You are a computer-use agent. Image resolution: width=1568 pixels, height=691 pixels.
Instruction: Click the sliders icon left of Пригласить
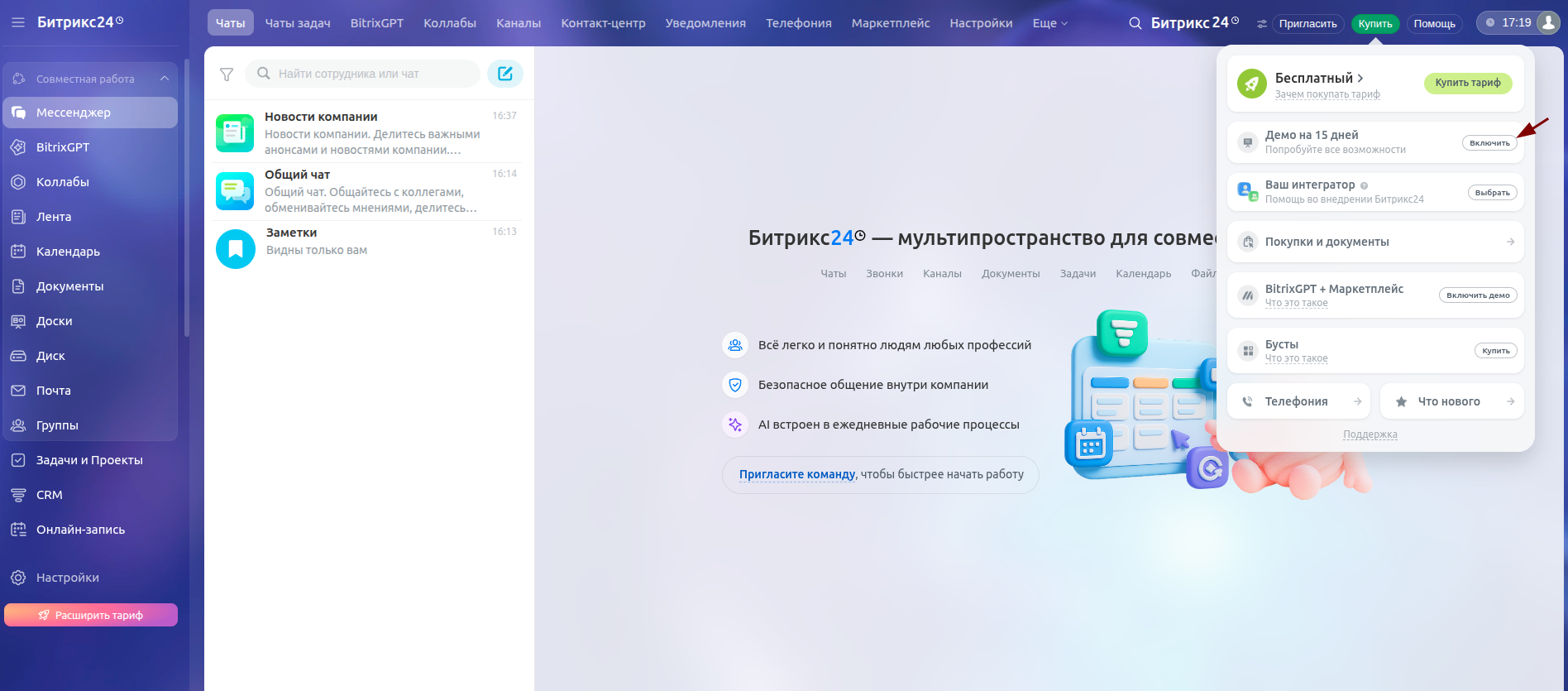(x=1262, y=24)
